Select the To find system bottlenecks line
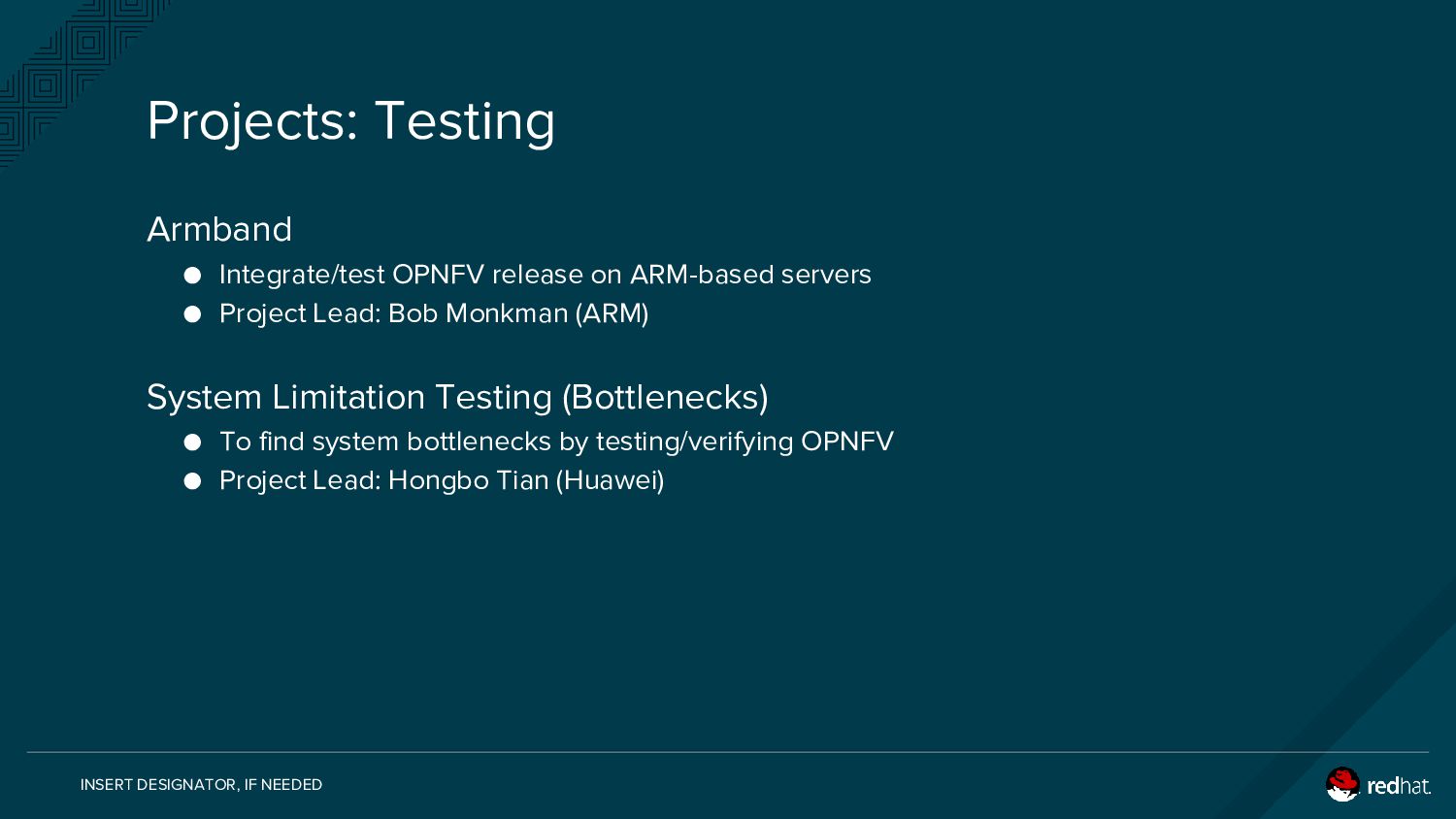The height and width of the screenshot is (819, 1456). [x=556, y=442]
